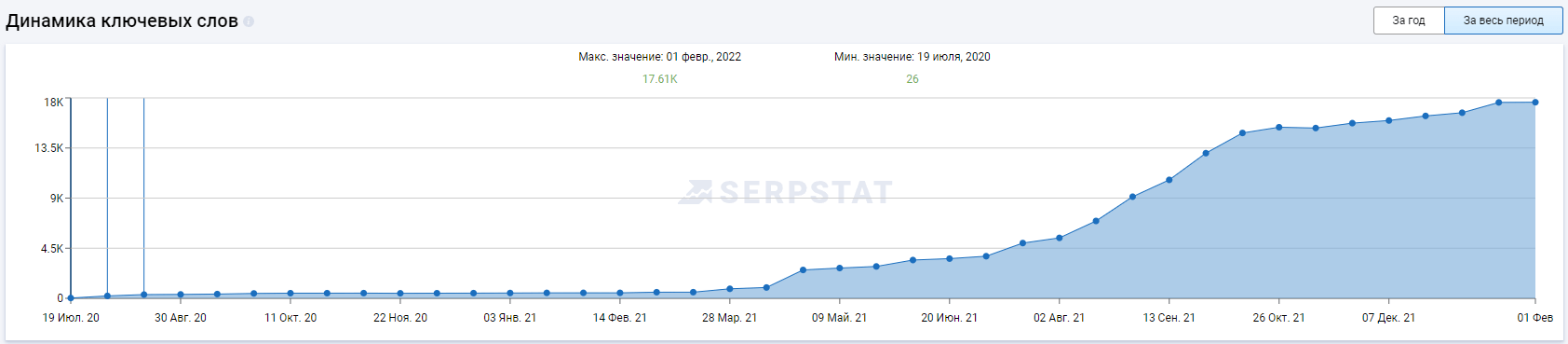The width and height of the screenshot is (1568, 344).
Task: Click the data point above 26 Окт. 21
Action: (1279, 128)
